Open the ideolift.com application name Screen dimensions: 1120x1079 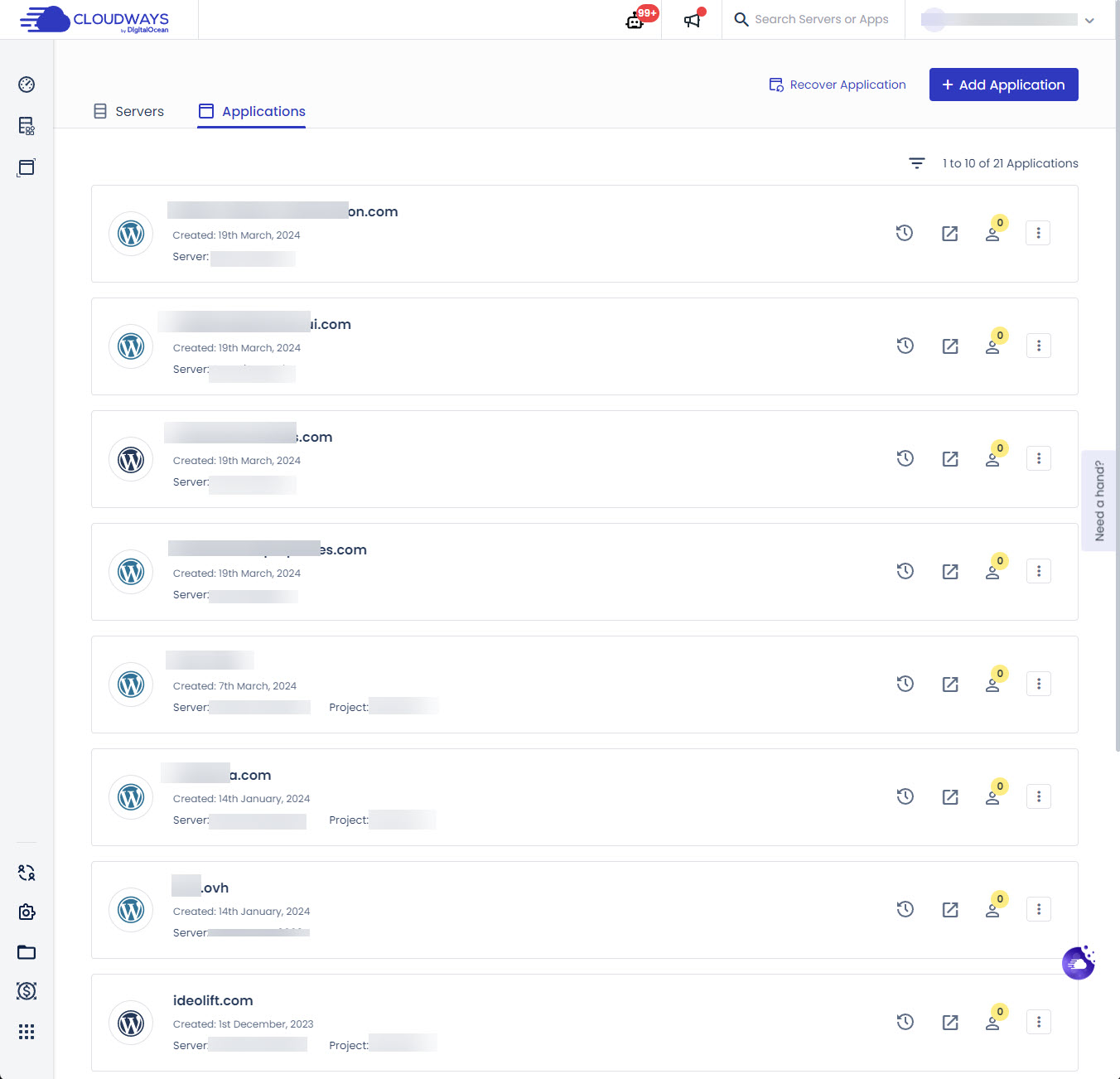tap(213, 1000)
